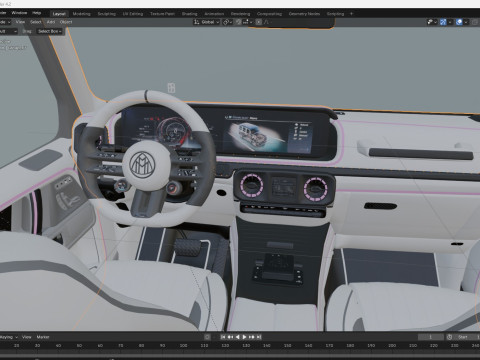The image size is (480, 360).
Task: Toggle auto keying record button
Action: [x=207, y=337]
